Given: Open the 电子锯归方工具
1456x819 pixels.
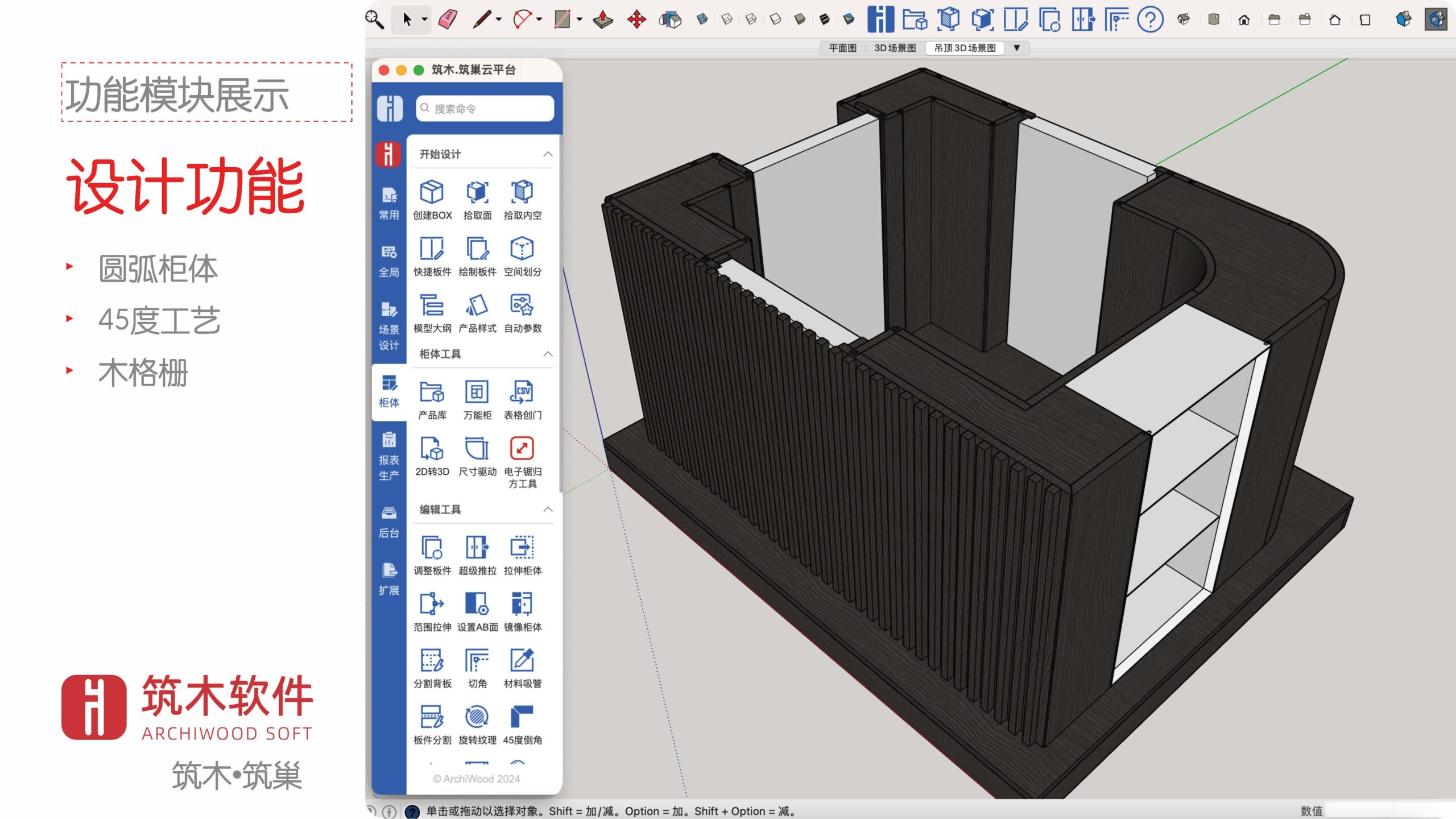Looking at the screenshot, I should [x=522, y=449].
